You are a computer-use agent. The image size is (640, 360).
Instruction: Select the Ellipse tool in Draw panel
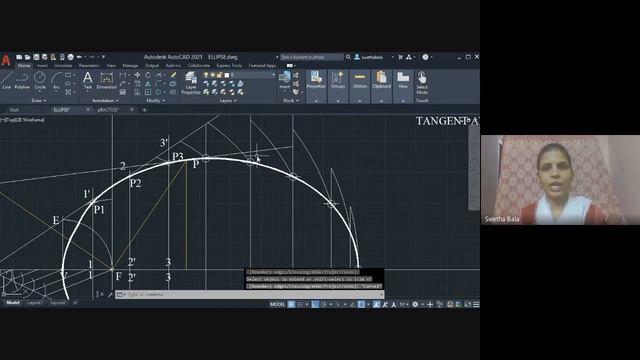(68, 84)
